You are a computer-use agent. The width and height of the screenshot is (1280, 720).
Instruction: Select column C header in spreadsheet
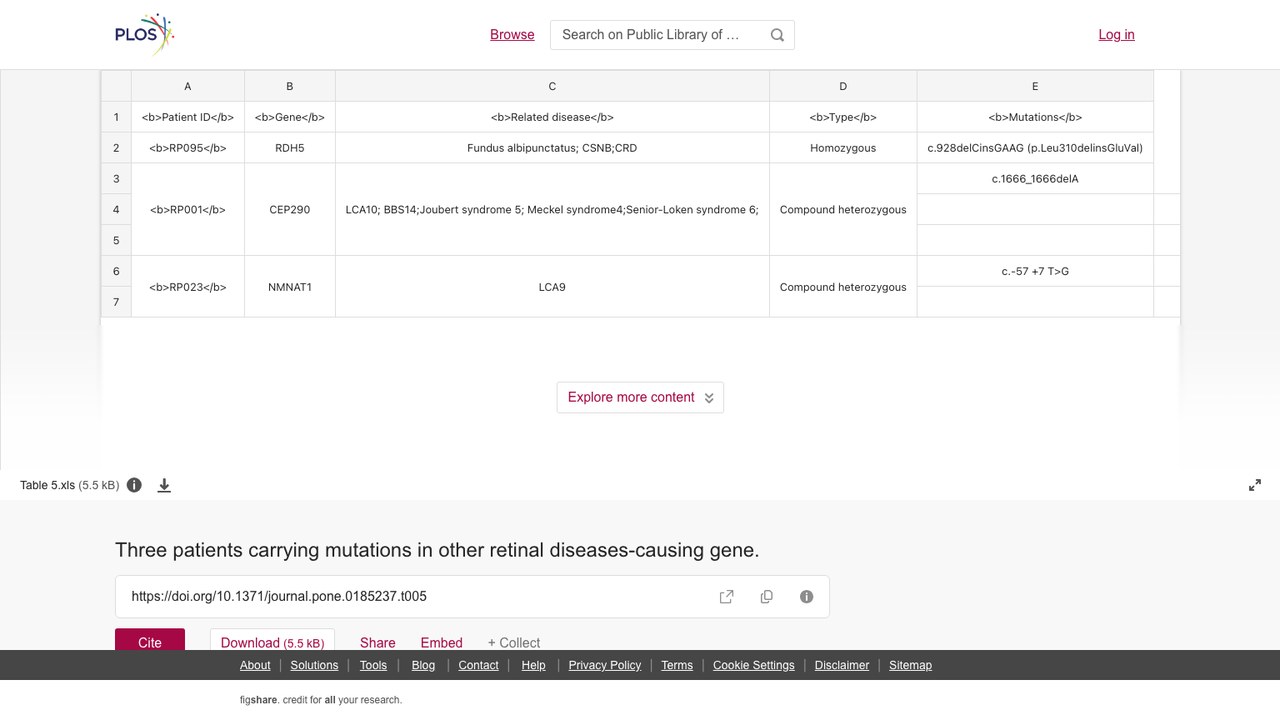click(x=552, y=86)
